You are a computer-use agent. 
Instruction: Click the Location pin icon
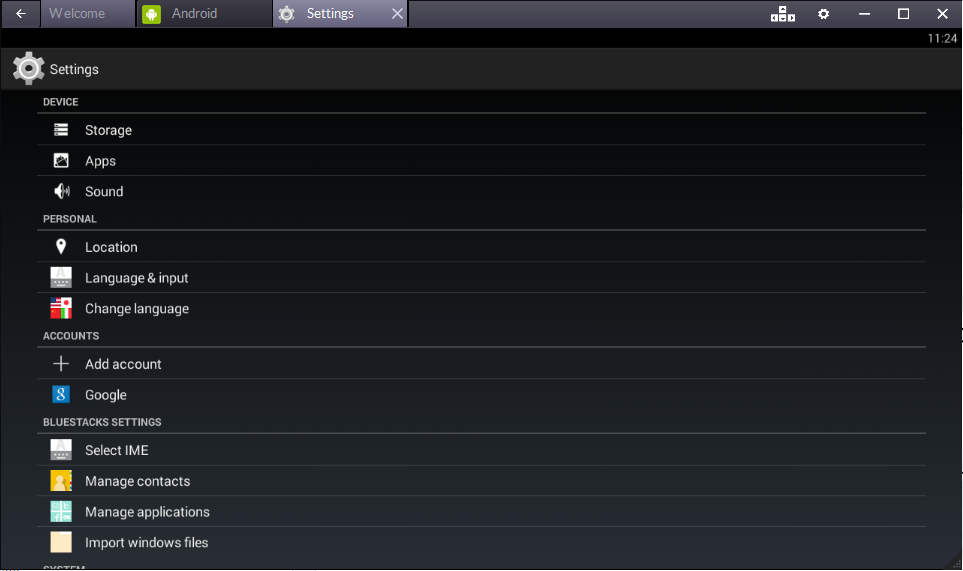pyautogui.click(x=61, y=247)
